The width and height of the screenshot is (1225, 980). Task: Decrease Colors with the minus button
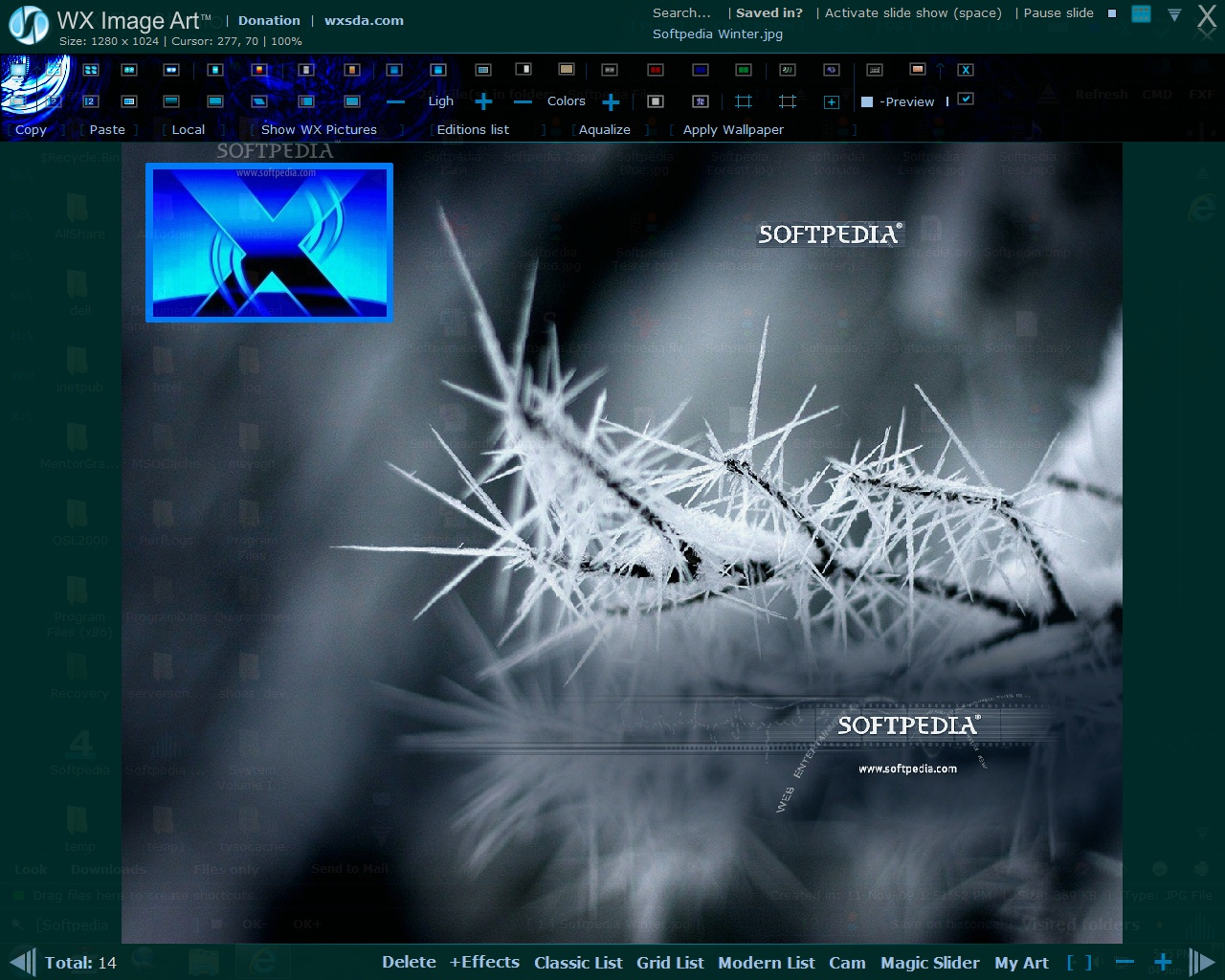pos(523,101)
